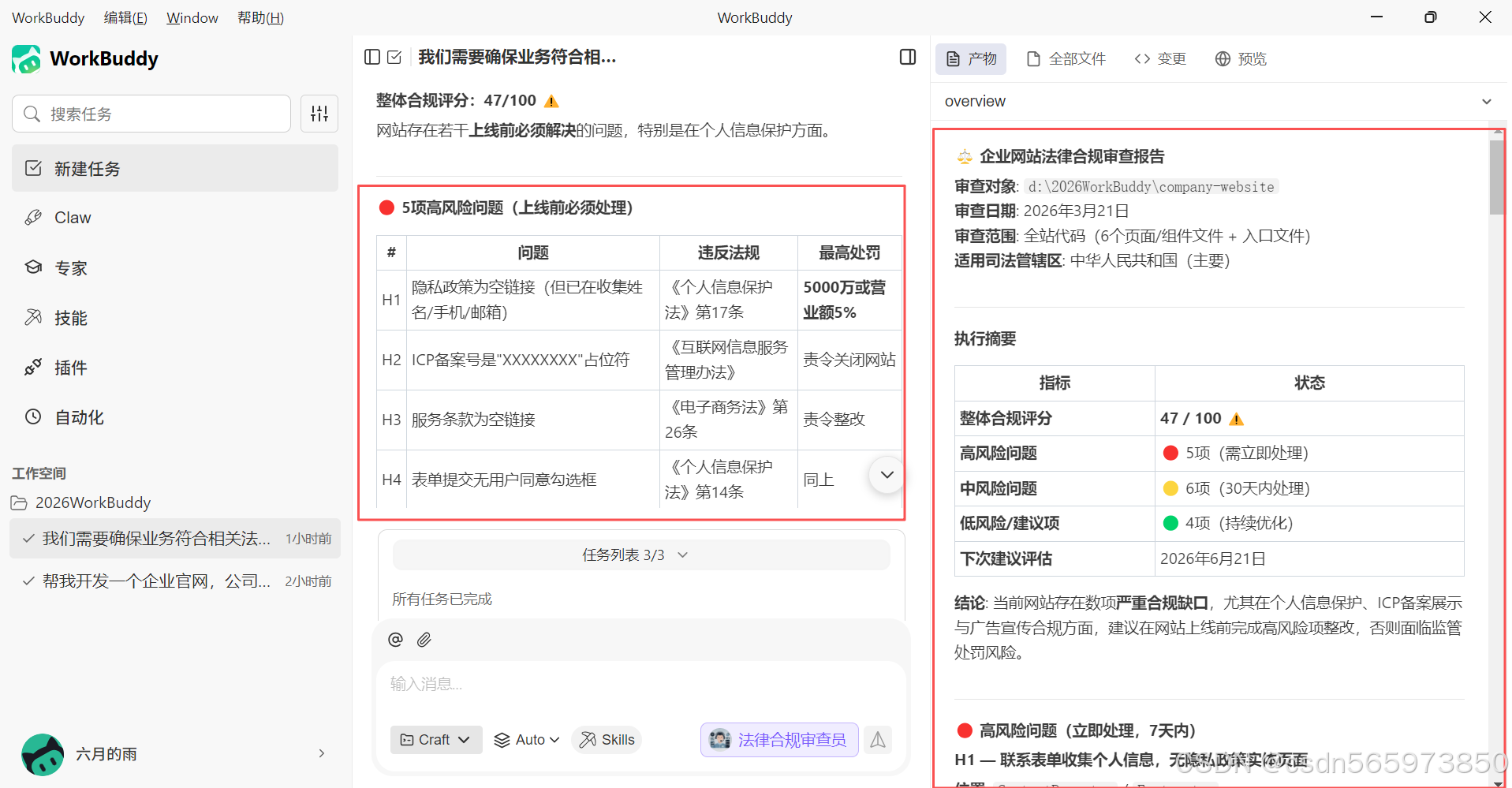Click 所有任务已完成 text
This screenshot has width=1512, height=788.
(442, 599)
